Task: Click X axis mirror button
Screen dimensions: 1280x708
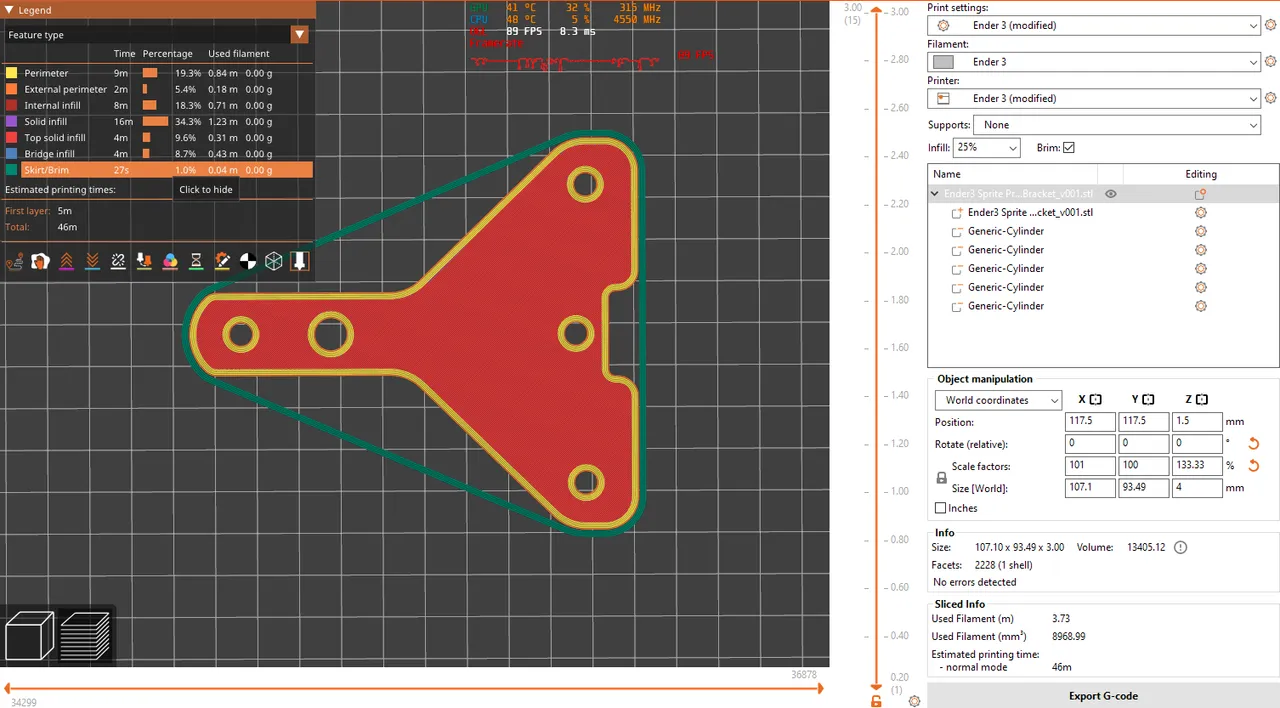Action: 1096,399
